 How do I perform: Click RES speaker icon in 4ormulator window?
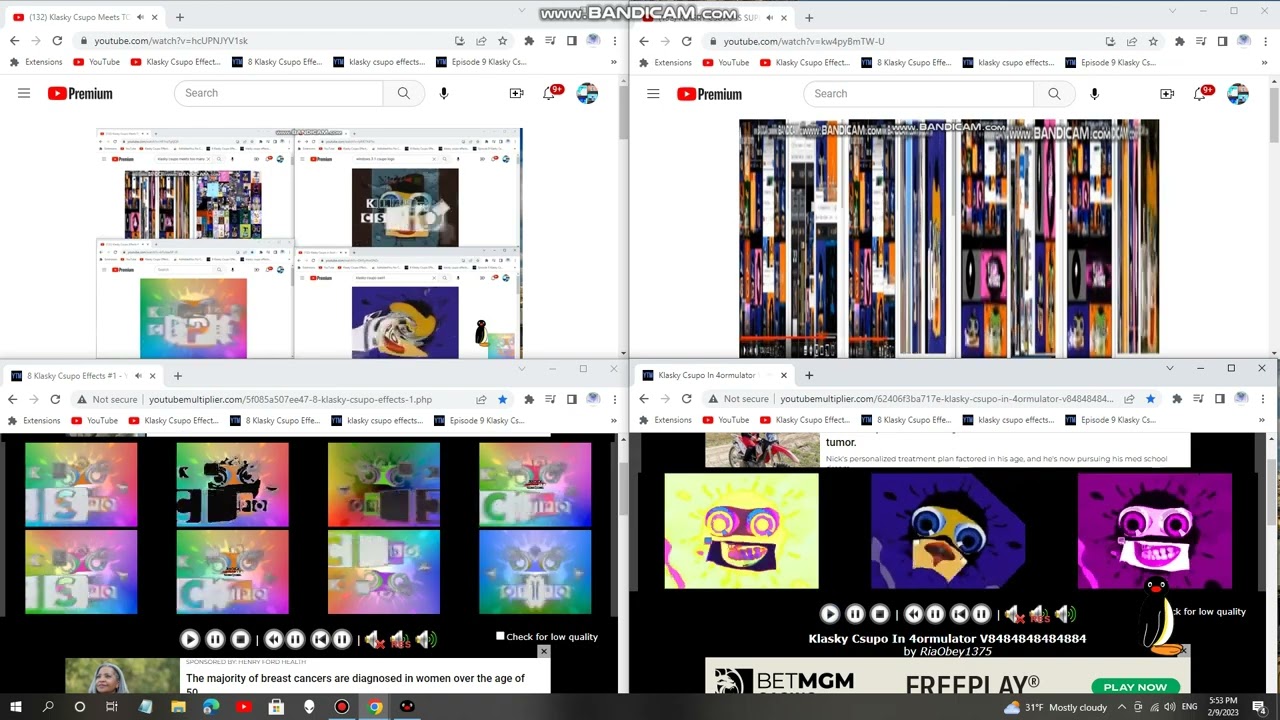tap(1040, 614)
